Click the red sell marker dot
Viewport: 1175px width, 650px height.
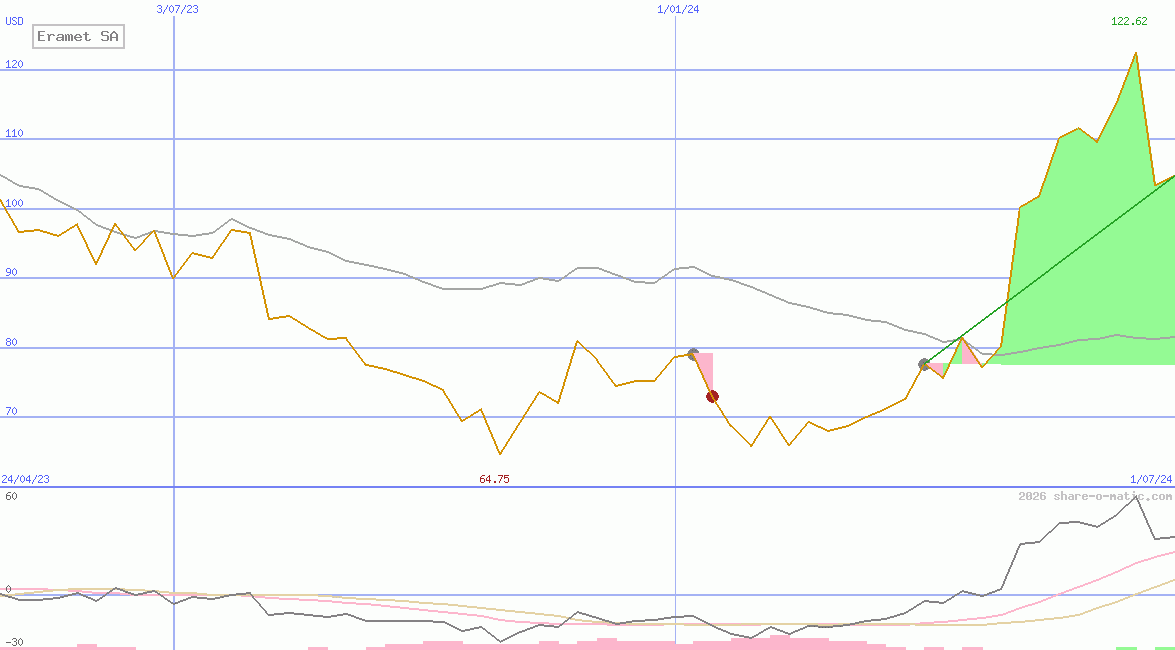(x=712, y=396)
